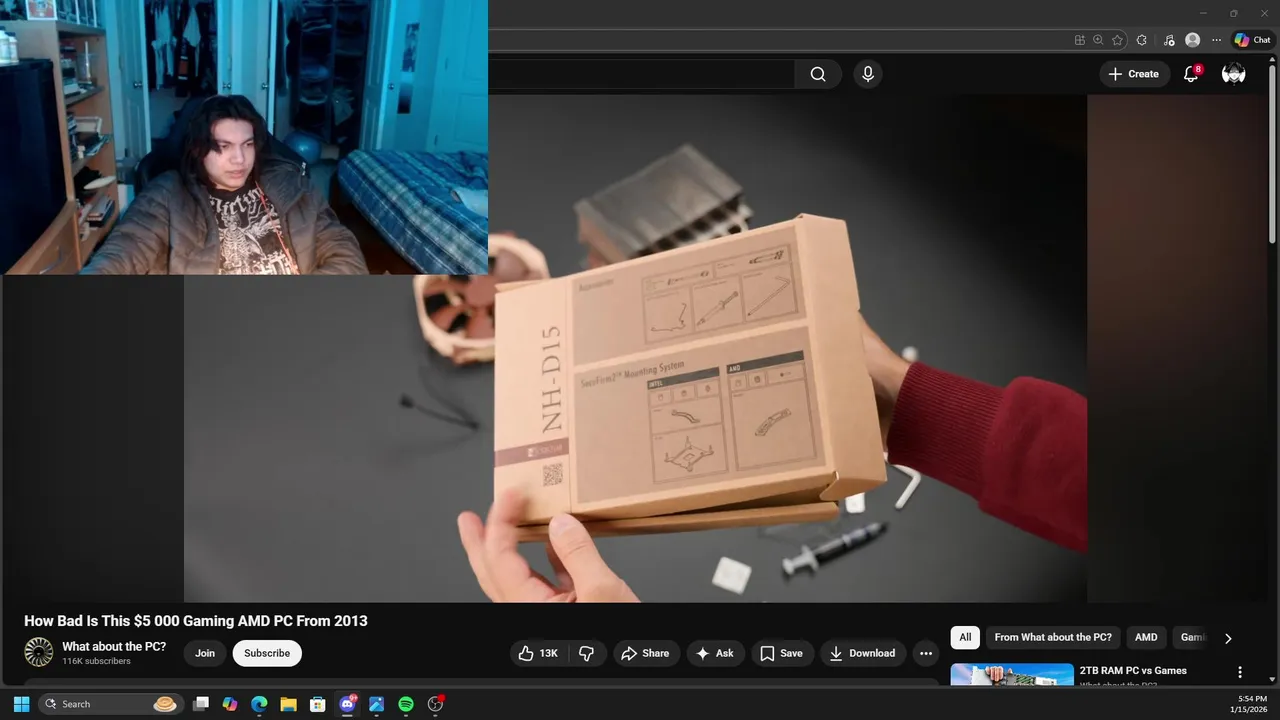
Task: Open the Windows Start menu
Action: pos(21,704)
